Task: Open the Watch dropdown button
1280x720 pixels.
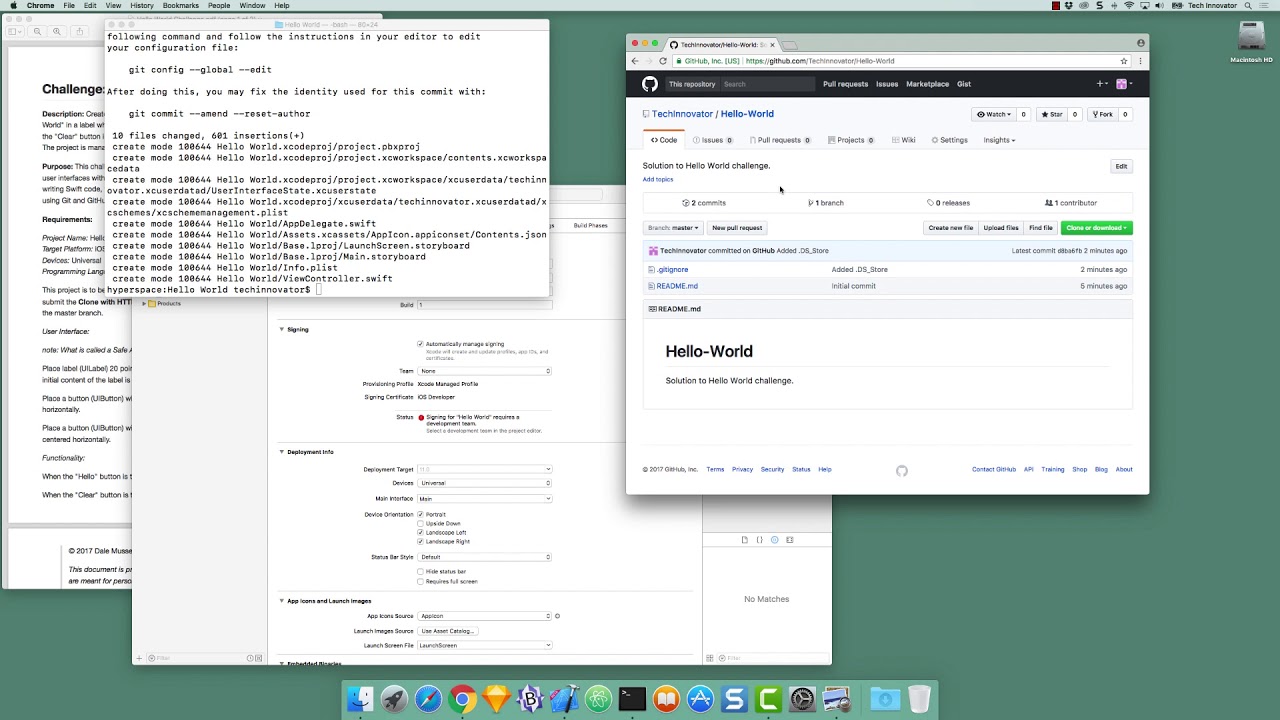Action: coord(994,114)
